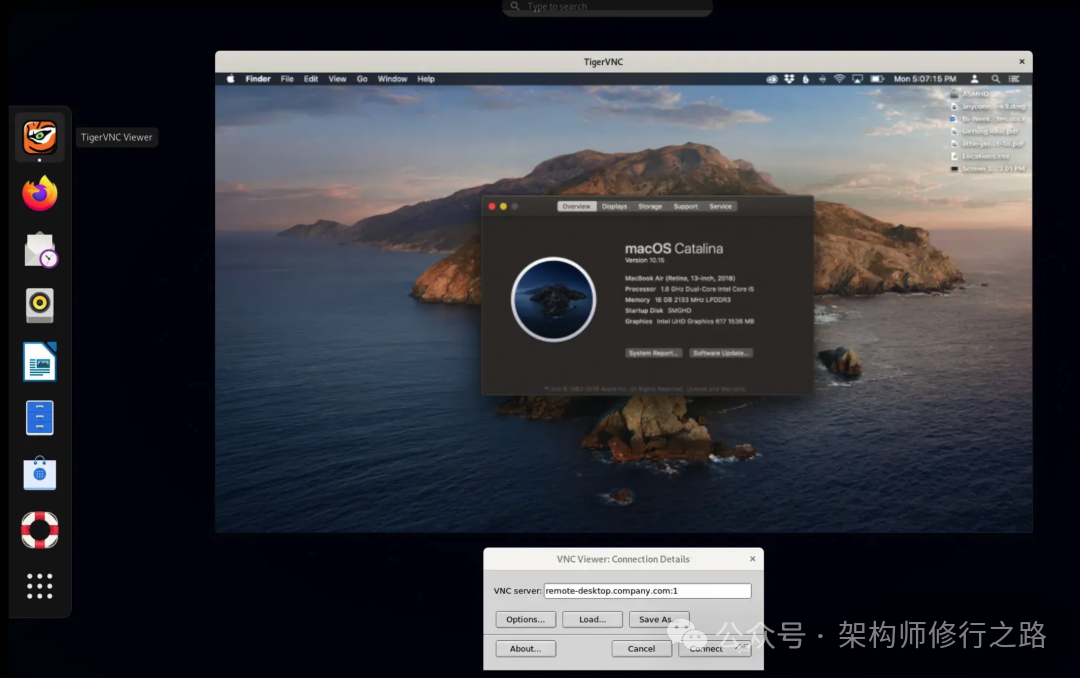Open TigerVNC Viewer from the dock

(39, 137)
